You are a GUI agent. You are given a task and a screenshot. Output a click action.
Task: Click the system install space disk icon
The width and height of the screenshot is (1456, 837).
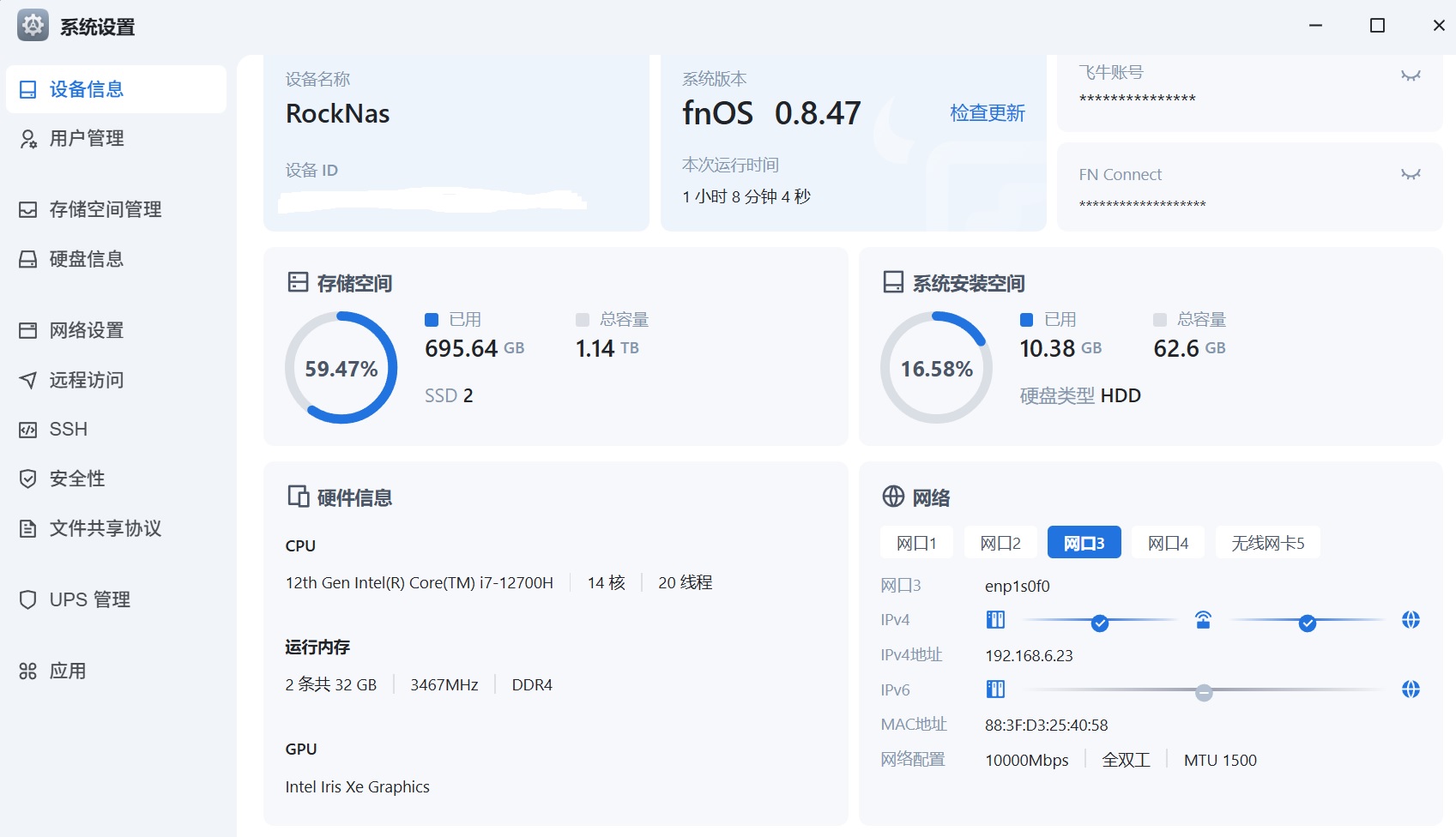pos(893,282)
